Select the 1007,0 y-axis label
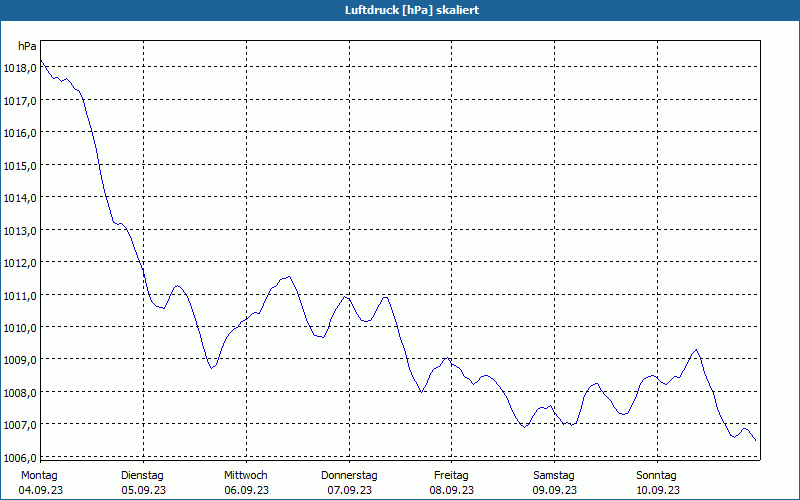This screenshot has width=800, height=500. (20, 424)
